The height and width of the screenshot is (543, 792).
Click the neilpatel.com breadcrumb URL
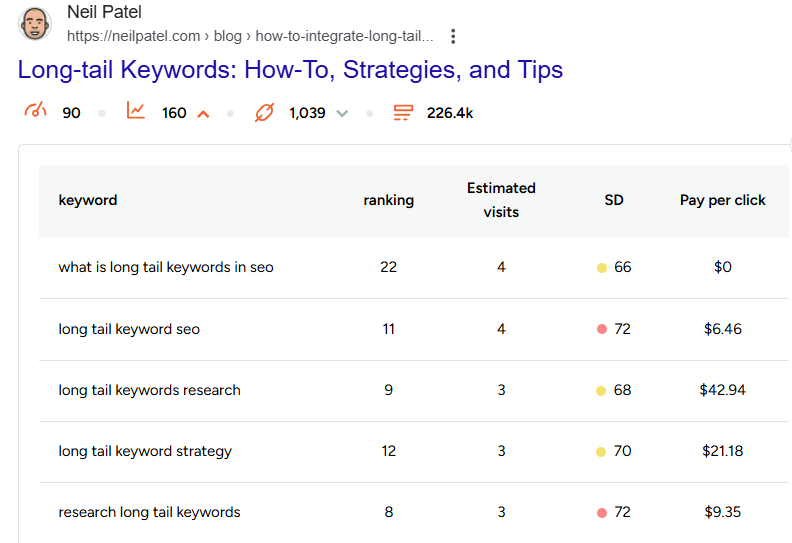(250, 37)
